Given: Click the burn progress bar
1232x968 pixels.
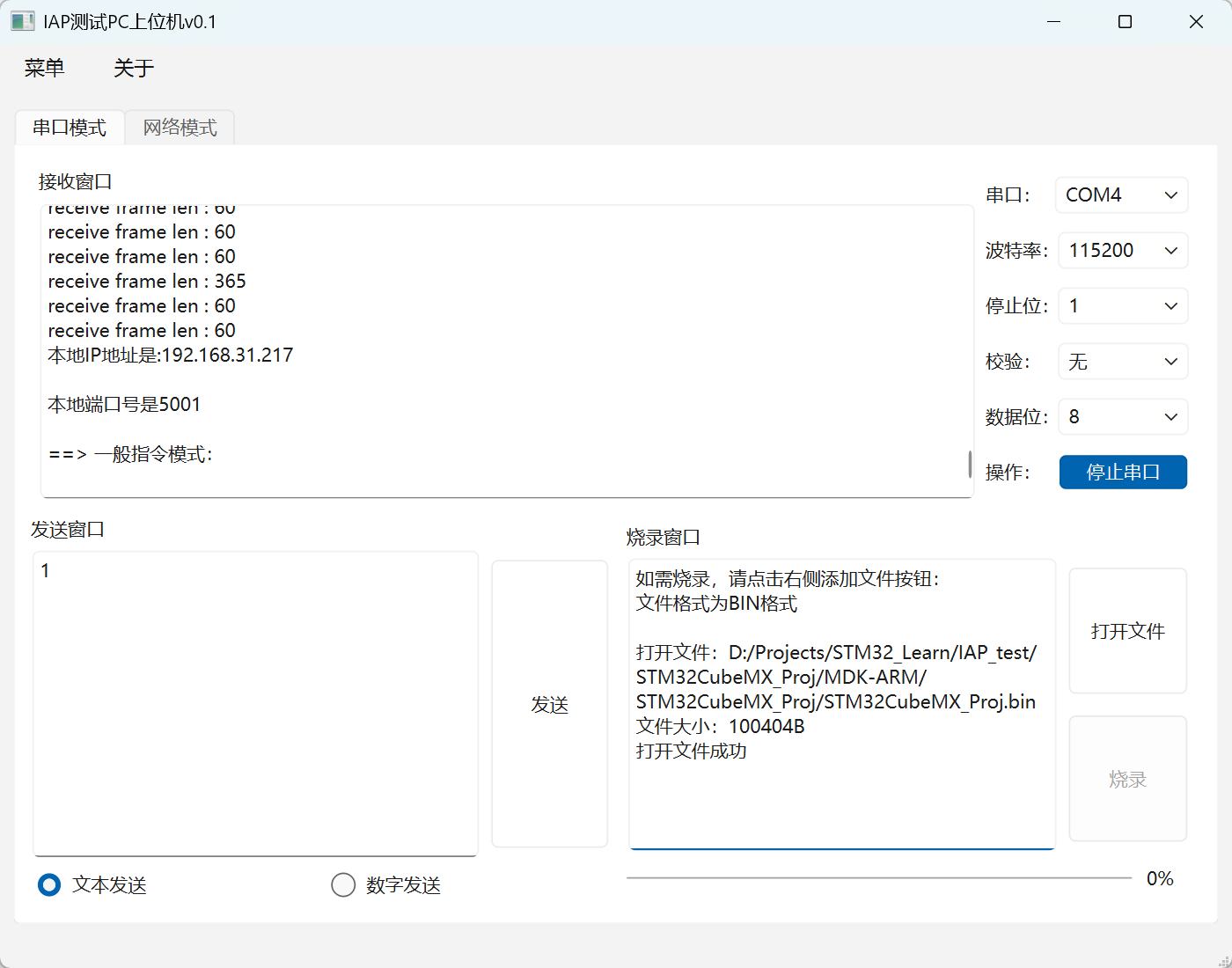Looking at the screenshot, I should [x=879, y=877].
